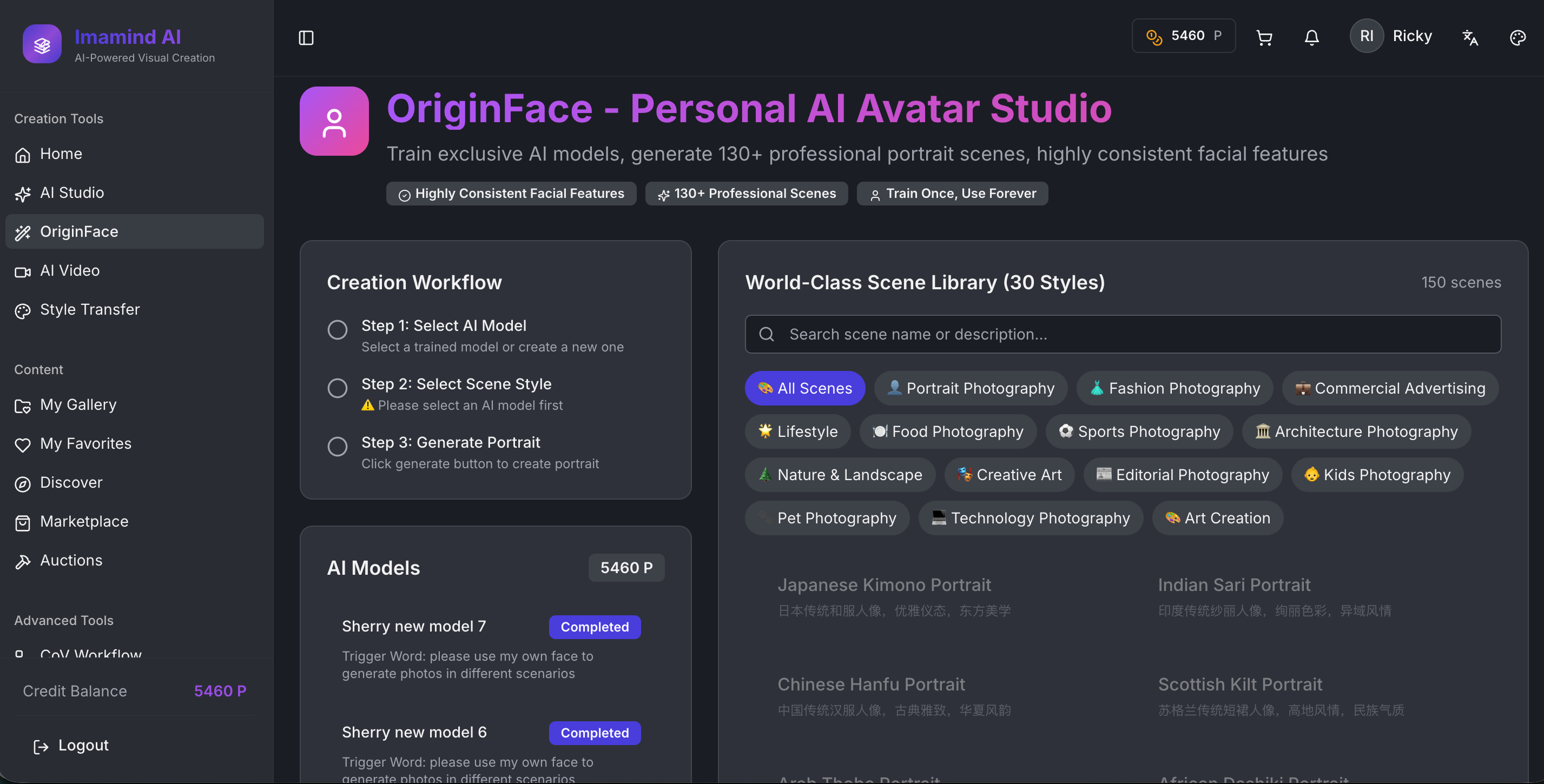Screen dimensions: 1544x784
Task: Toggle the sidebar collapse icon
Action: 306,38
